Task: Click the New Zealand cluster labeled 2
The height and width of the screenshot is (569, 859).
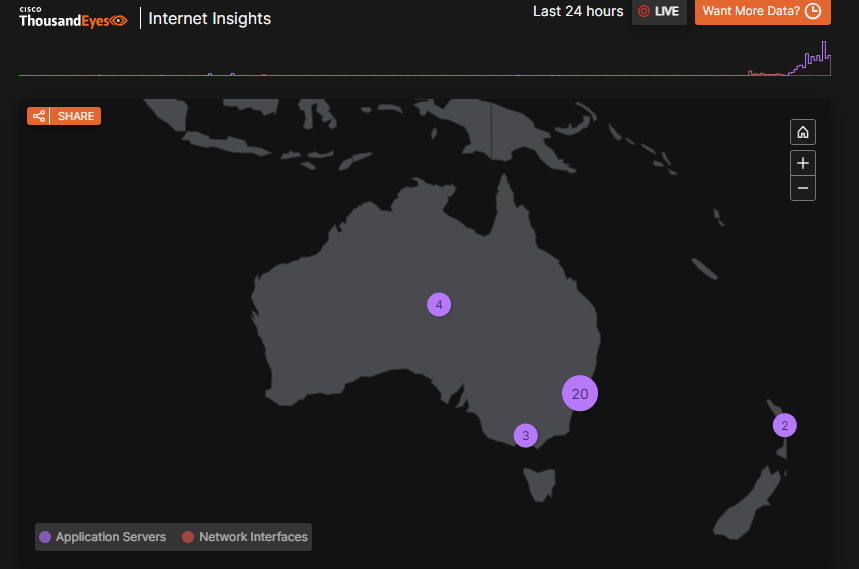Action: pyautogui.click(x=785, y=425)
